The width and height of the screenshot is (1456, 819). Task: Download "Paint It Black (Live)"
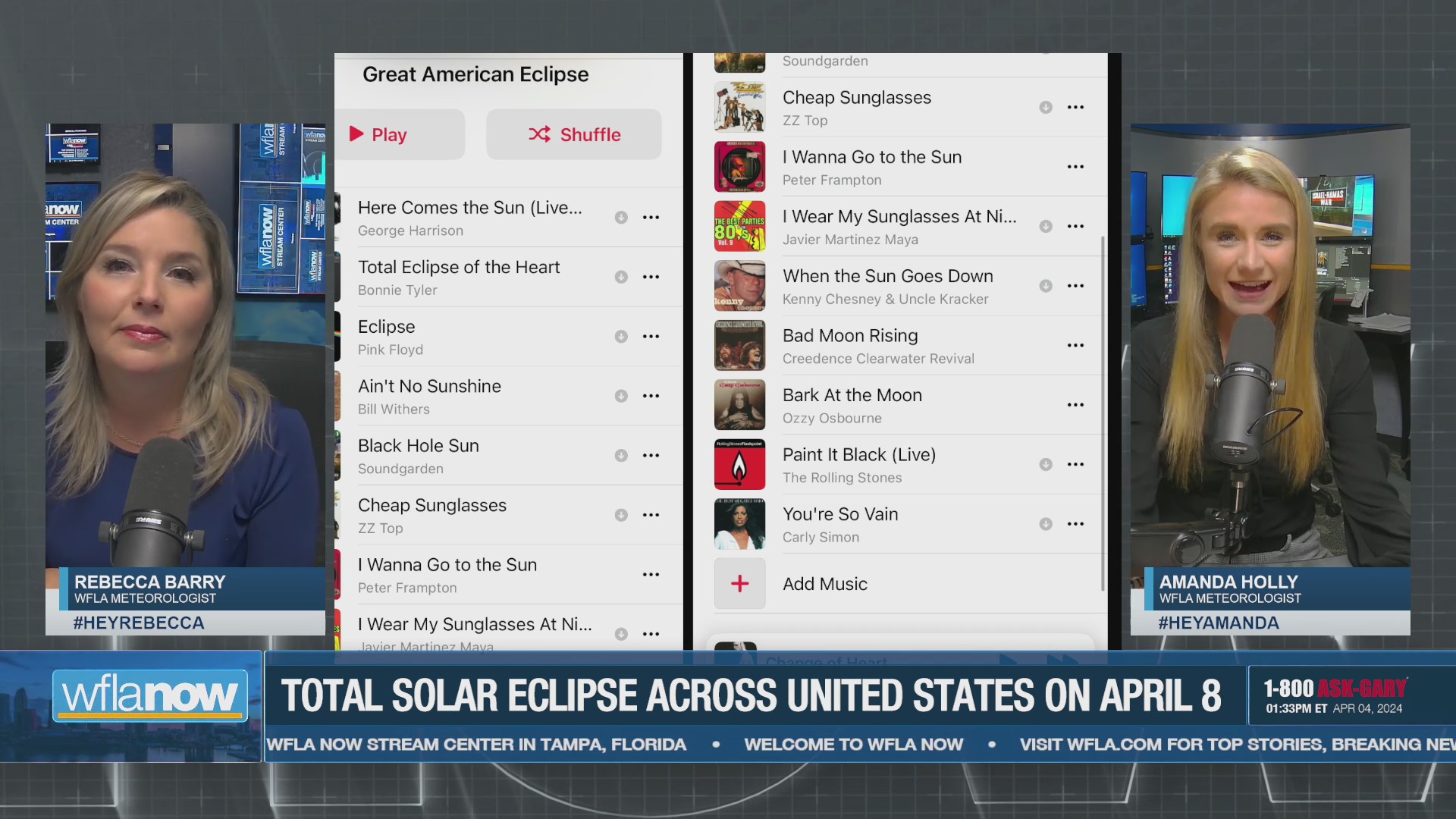pyautogui.click(x=1046, y=464)
